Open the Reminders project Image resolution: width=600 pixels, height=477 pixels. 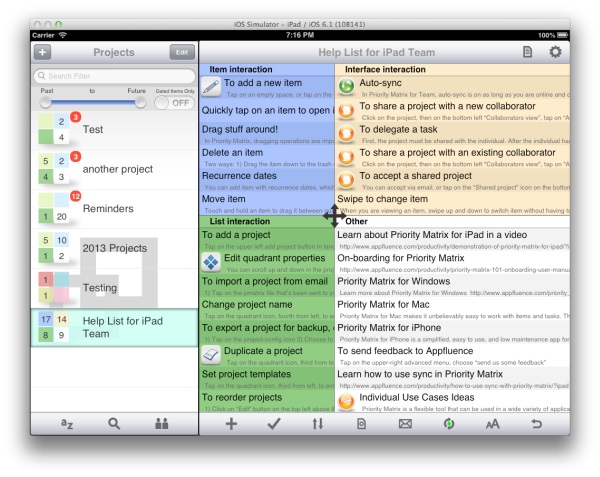(x=114, y=209)
